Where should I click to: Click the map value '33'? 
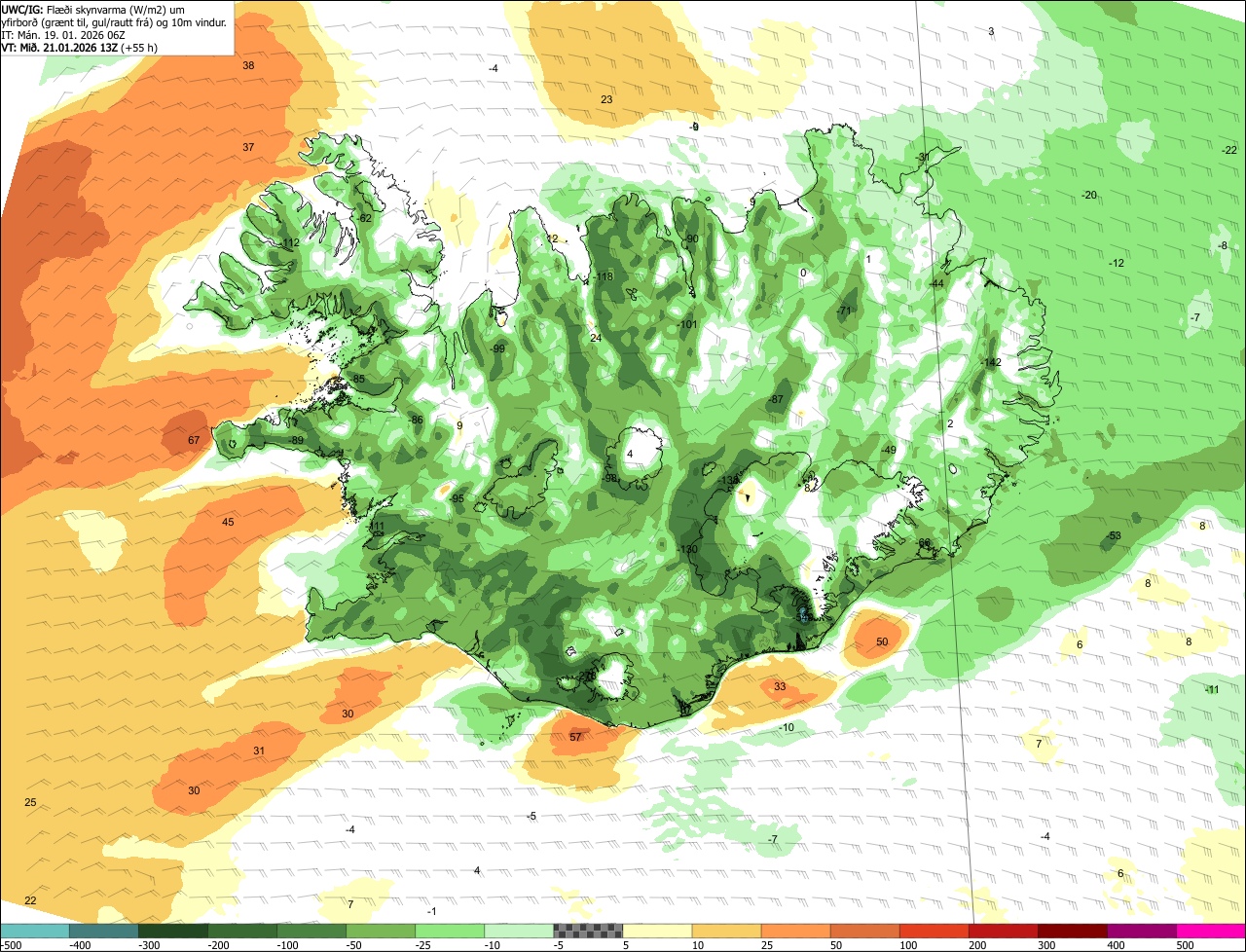780,686
